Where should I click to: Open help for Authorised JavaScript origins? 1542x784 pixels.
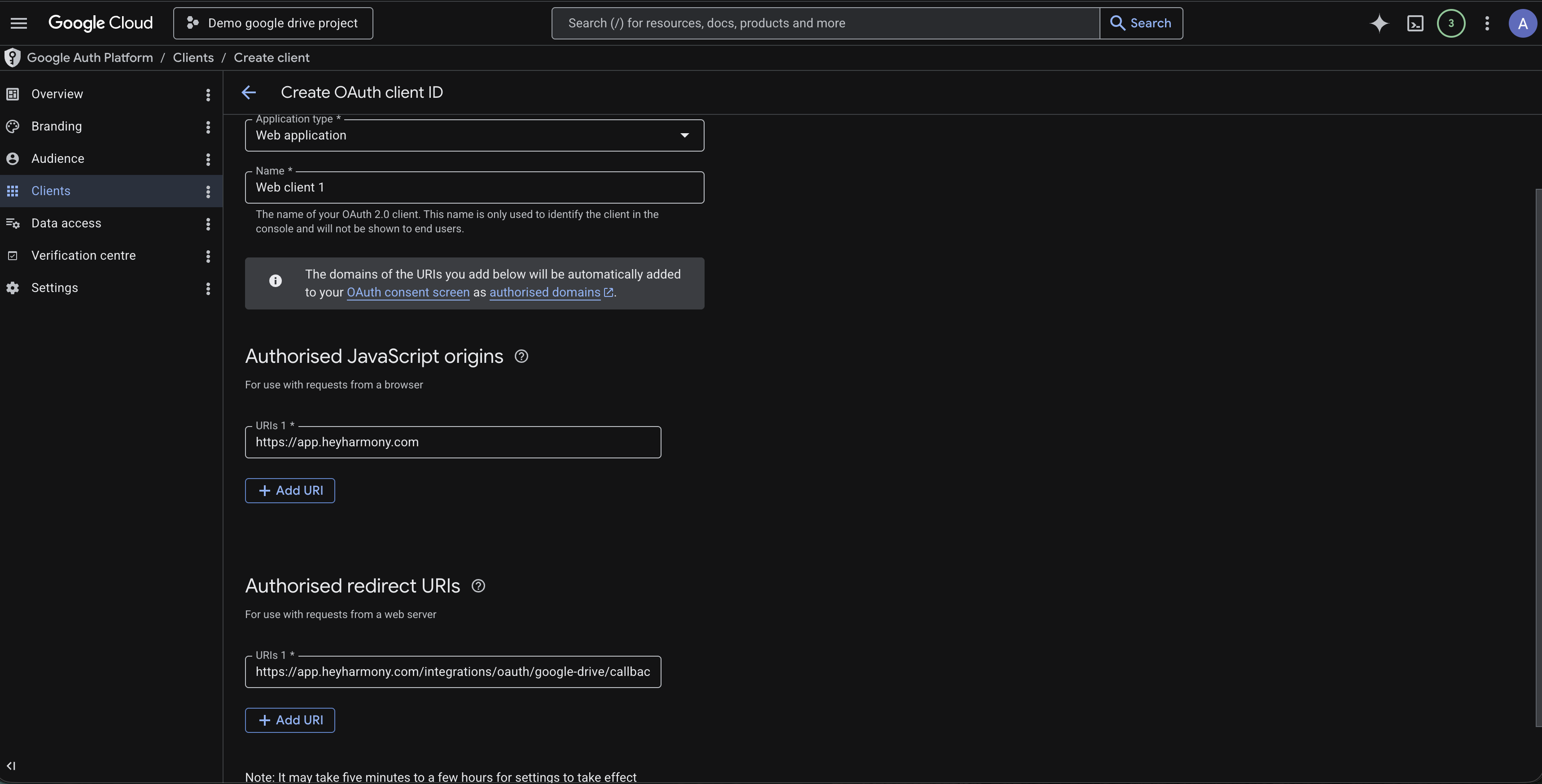pyautogui.click(x=521, y=356)
